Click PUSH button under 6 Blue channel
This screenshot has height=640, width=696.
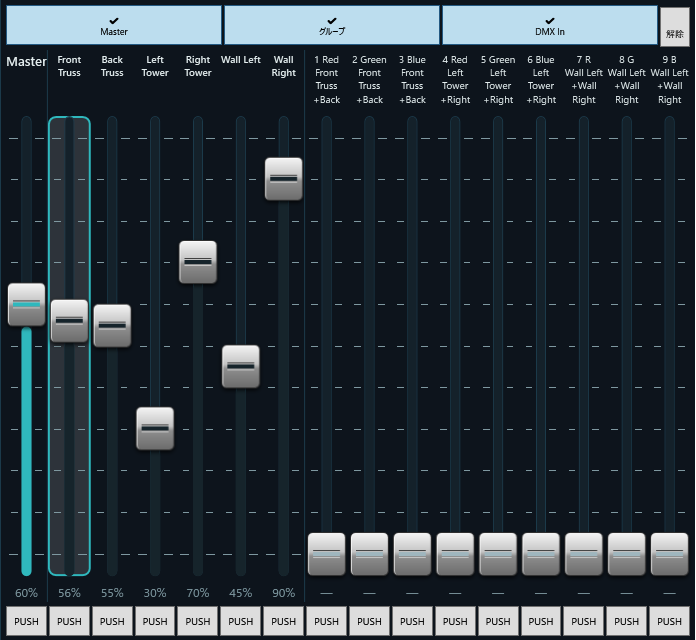click(x=541, y=621)
